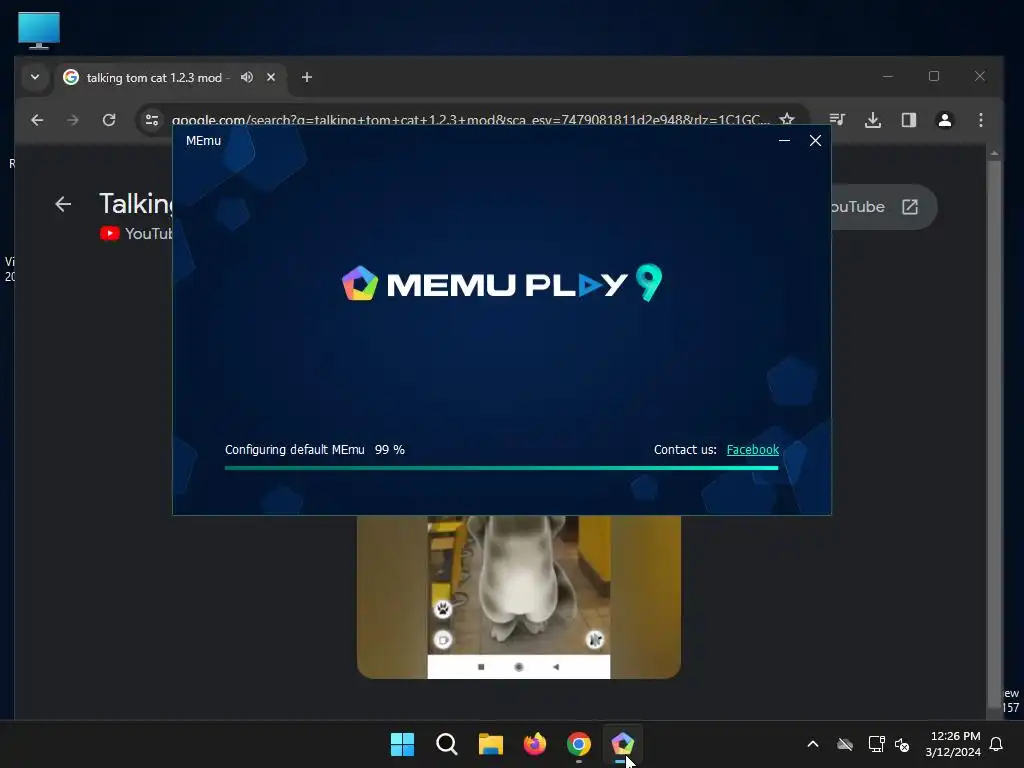Maximize the Chrome window
Image resolution: width=1024 pixels, height=768 pixels.
coord(934,76)
